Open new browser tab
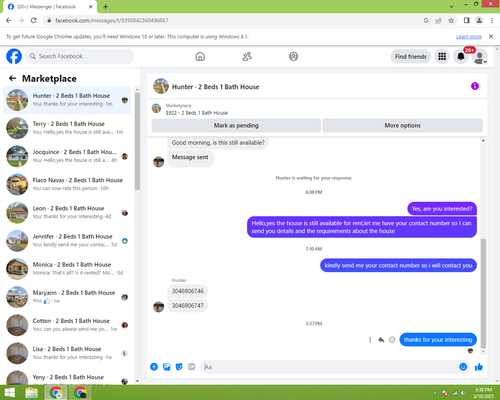The image size is (500, 400). [x=105, y=7]
